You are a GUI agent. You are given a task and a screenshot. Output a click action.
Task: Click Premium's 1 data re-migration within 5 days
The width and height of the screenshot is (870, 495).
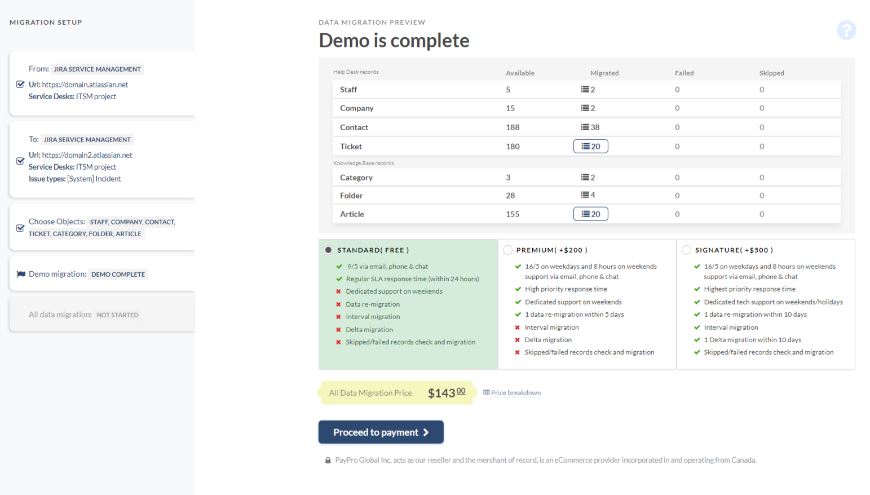[574, 315]
